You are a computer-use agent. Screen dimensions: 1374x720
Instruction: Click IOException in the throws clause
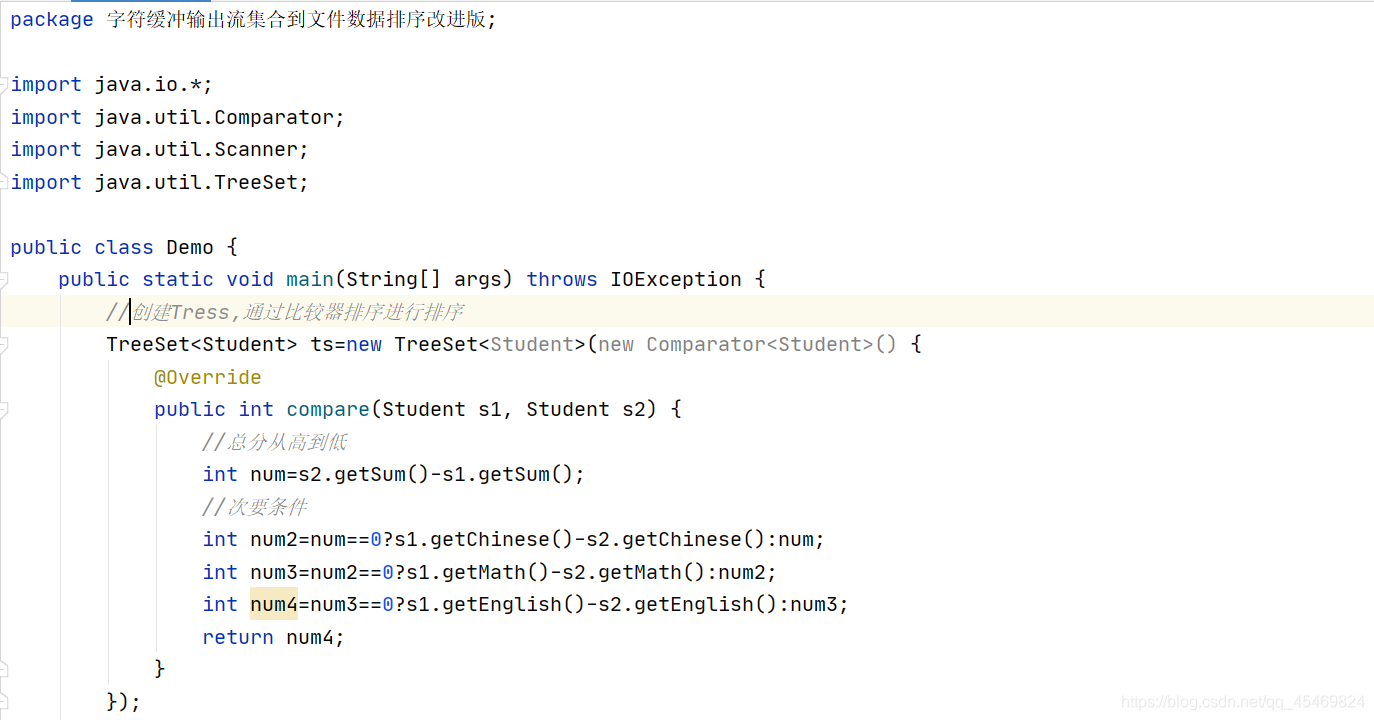(676, 280)
